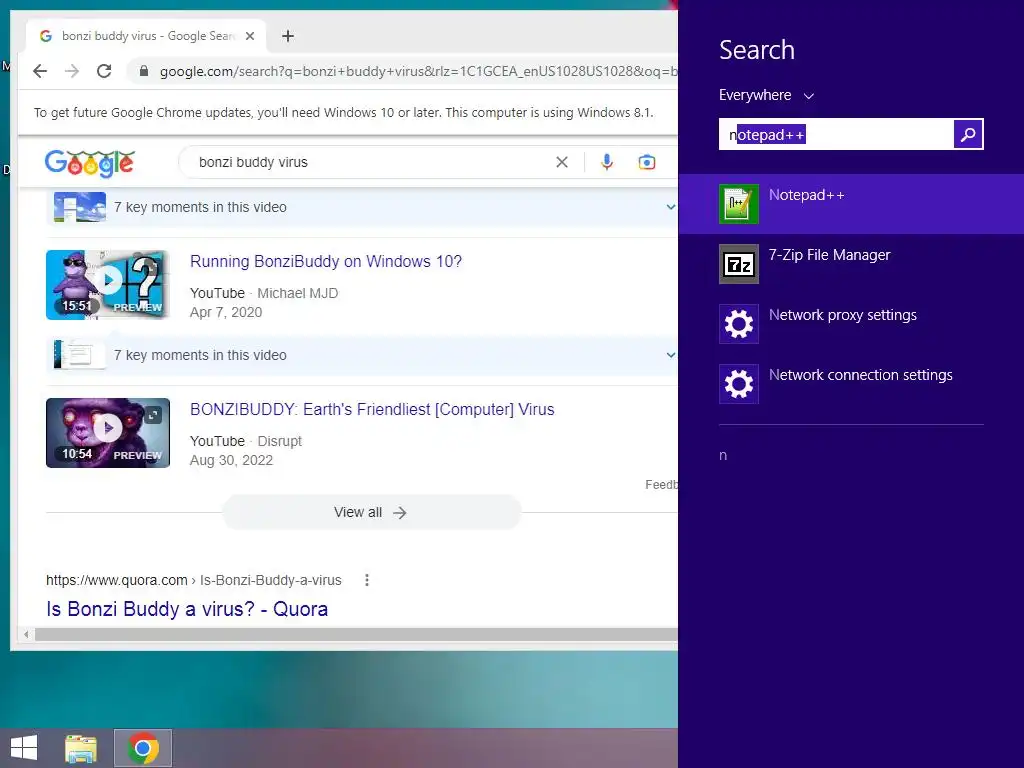This screenshot has width=1024, height=768.
Task: Search by image with Google Lens icon
Action: (647, 162)
